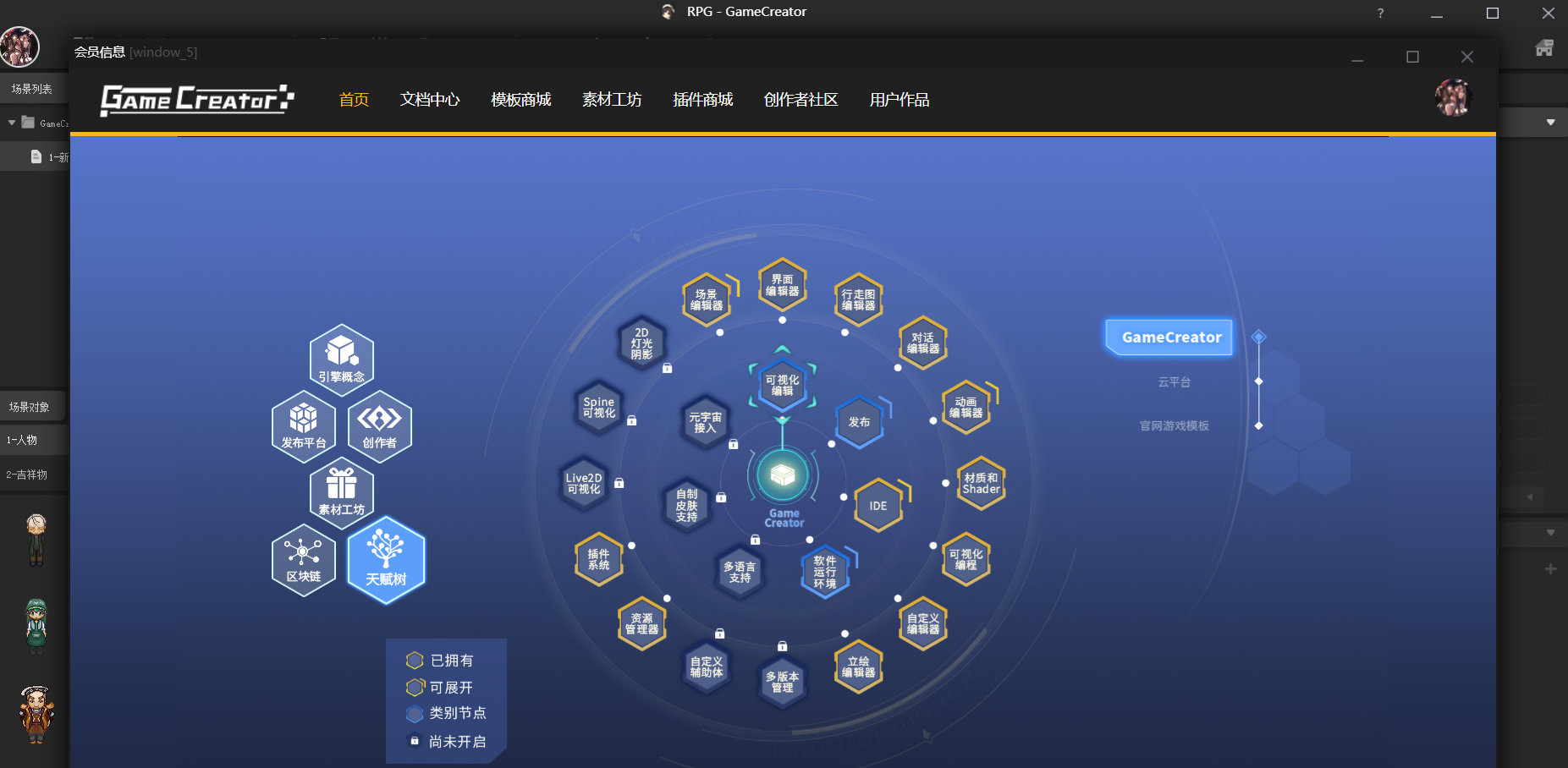Click the 可视化编辑 category node
Screen dimensions: 1568x768
coord(783,385)
